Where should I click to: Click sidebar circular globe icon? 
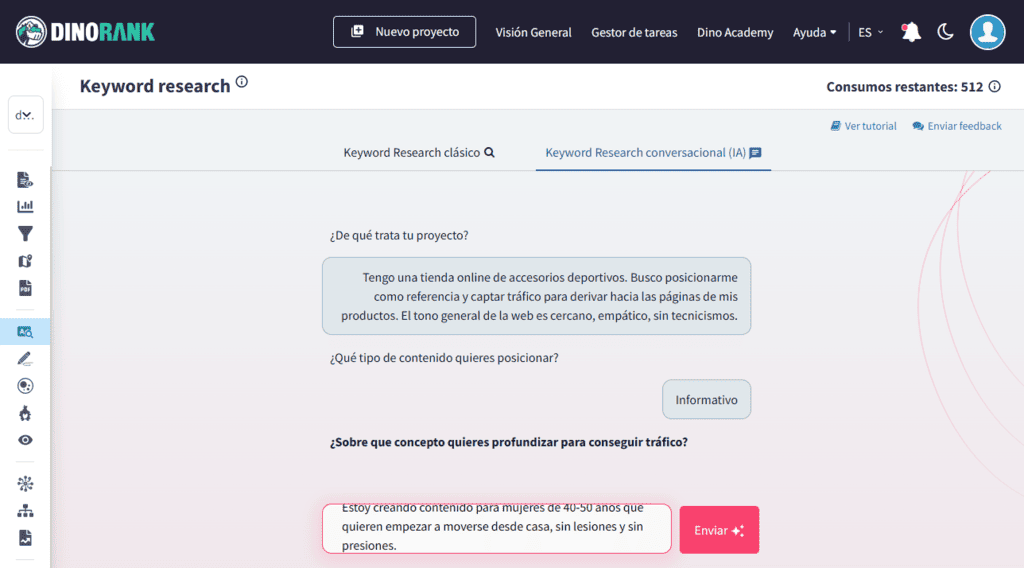pos(25,386)
